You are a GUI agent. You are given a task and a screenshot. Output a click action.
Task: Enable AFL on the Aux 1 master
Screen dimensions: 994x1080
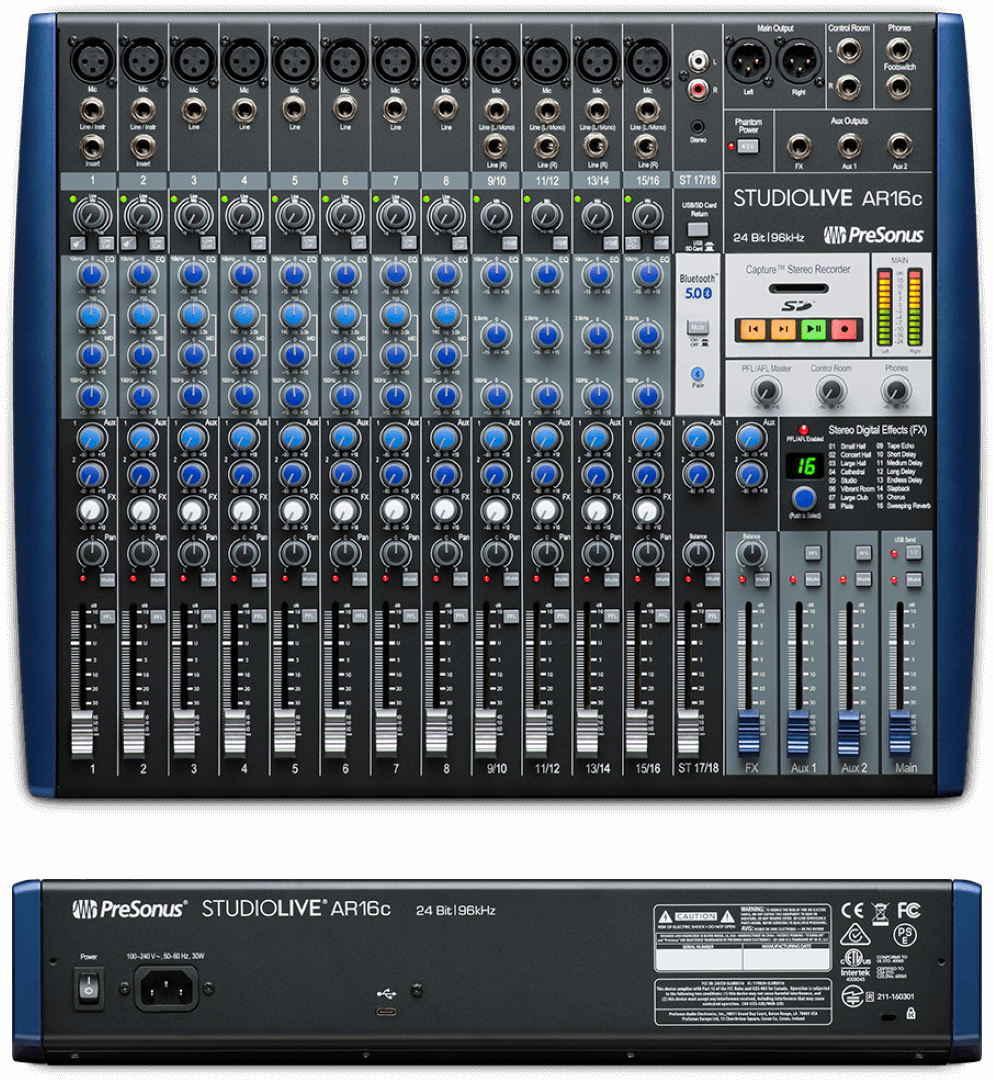(812, 551)
